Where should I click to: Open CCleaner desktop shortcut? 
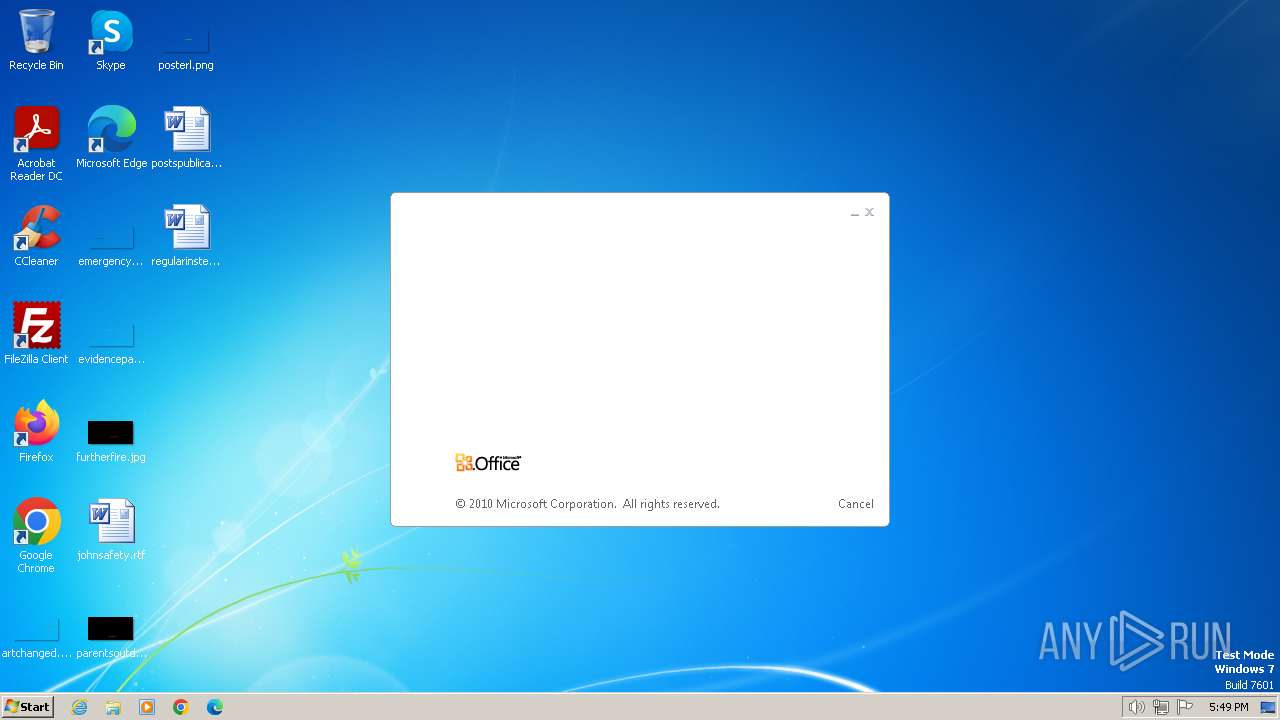[36, 235]
